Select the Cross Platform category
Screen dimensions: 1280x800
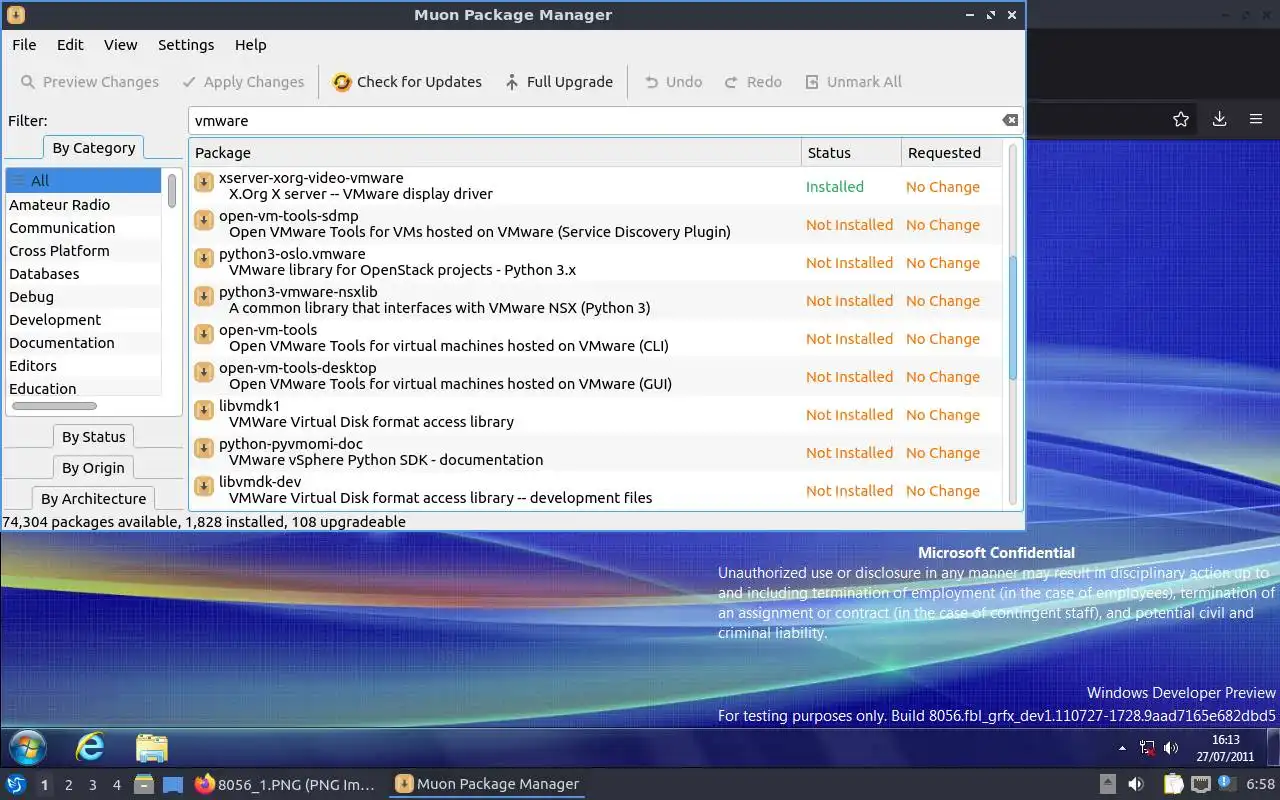pos(83,251)
